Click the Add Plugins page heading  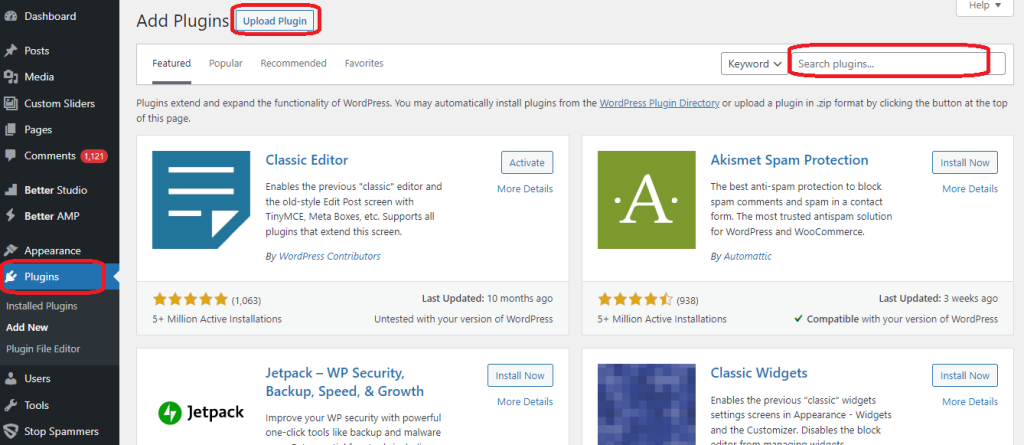tap(183, 21)
